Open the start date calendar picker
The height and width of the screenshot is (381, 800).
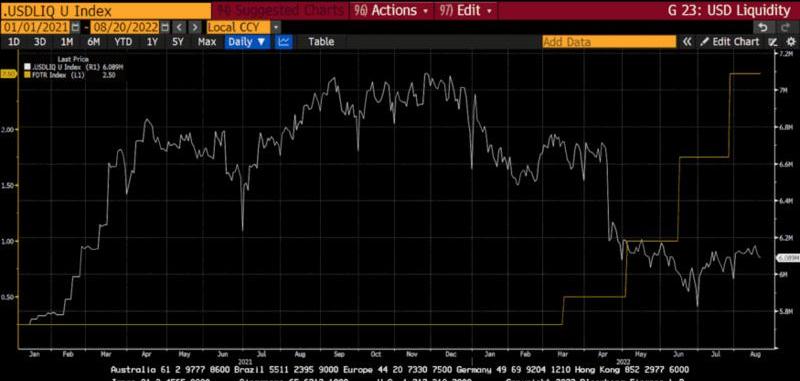tap(76, 27)
